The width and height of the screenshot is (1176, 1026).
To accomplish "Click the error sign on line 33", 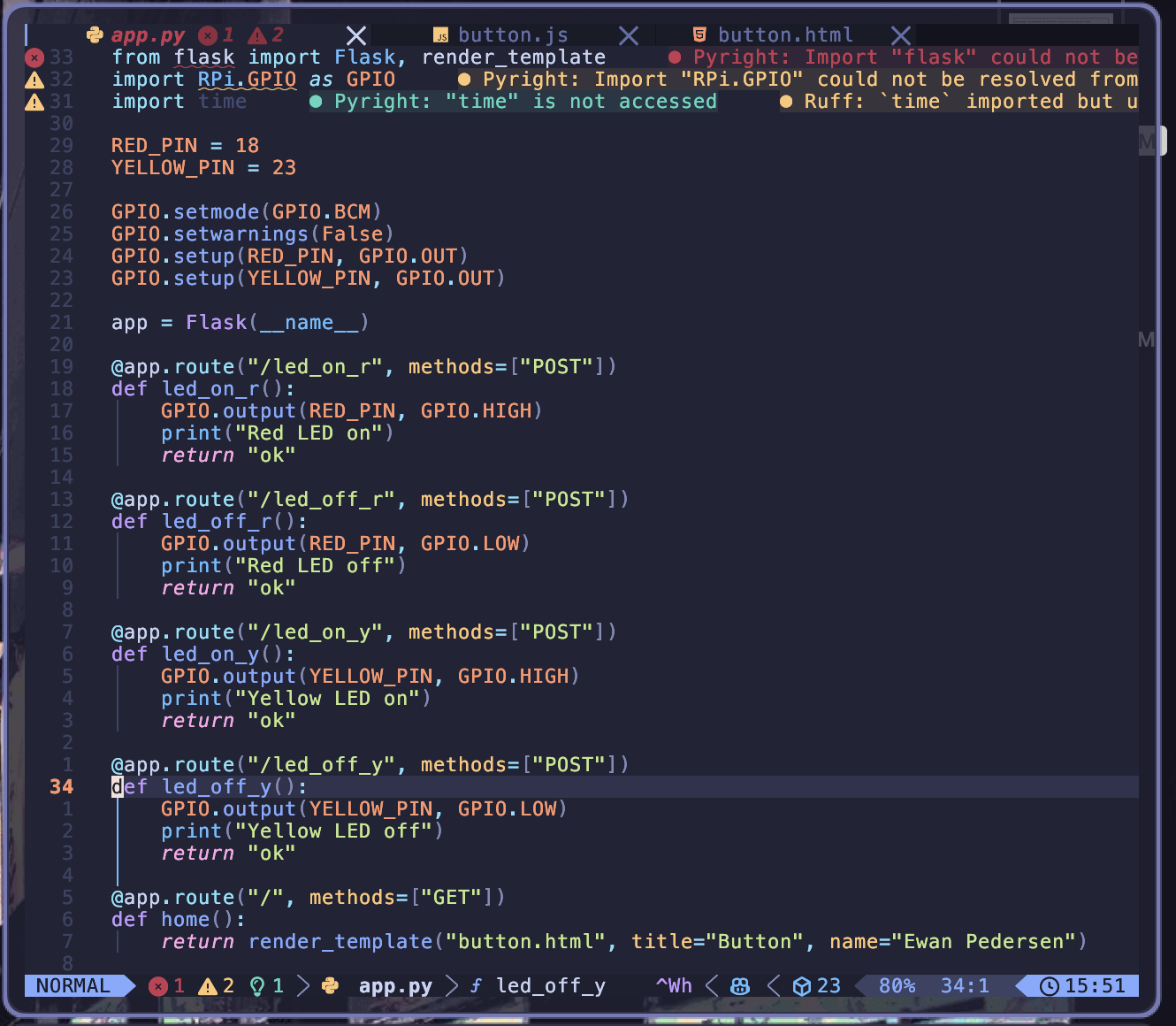I will (34, 58).
